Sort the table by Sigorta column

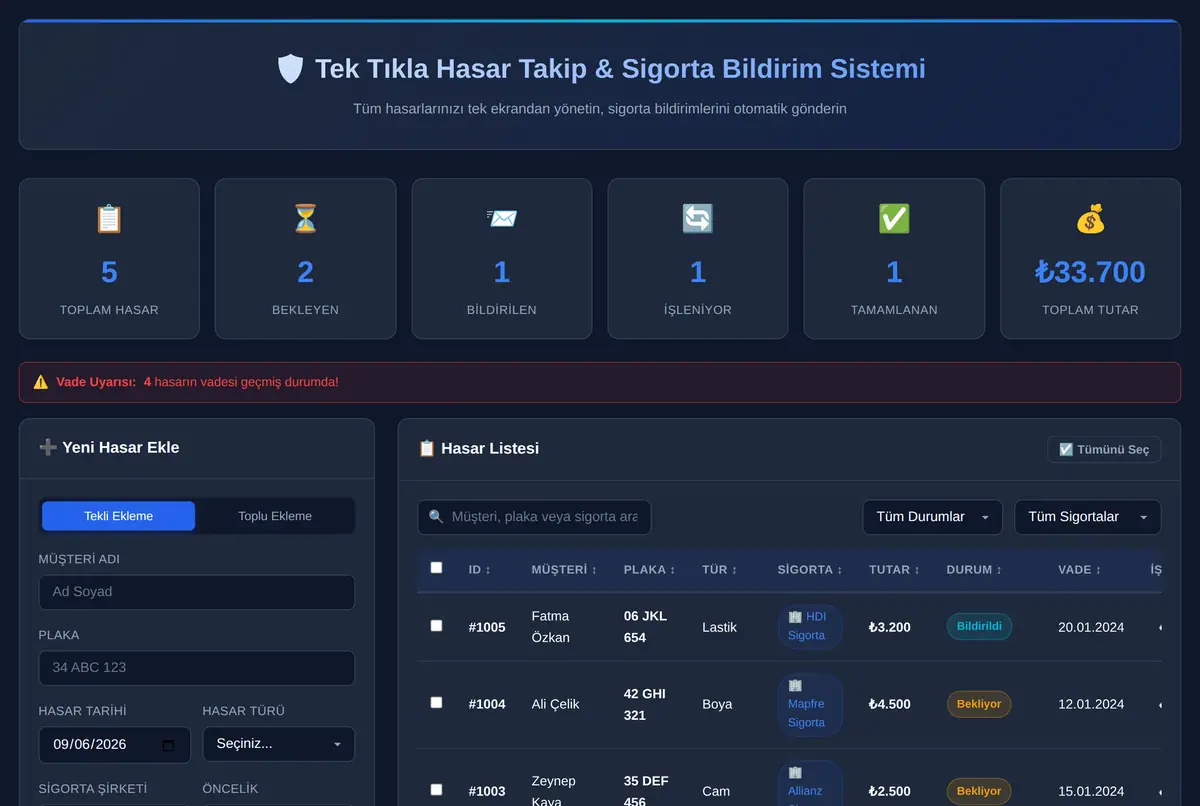(x=810, y=570)
